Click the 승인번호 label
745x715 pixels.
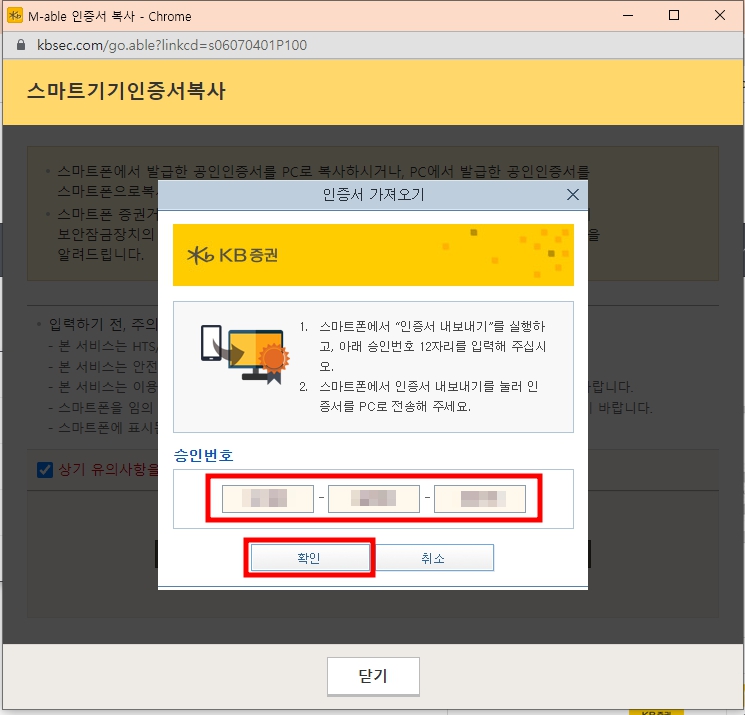tap(203, 455)
